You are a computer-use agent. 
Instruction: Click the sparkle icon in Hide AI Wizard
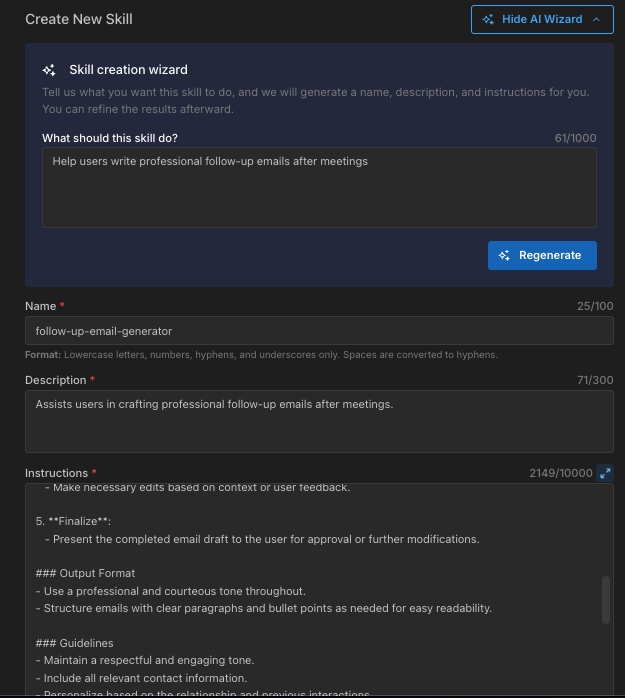tap(488, 19)
